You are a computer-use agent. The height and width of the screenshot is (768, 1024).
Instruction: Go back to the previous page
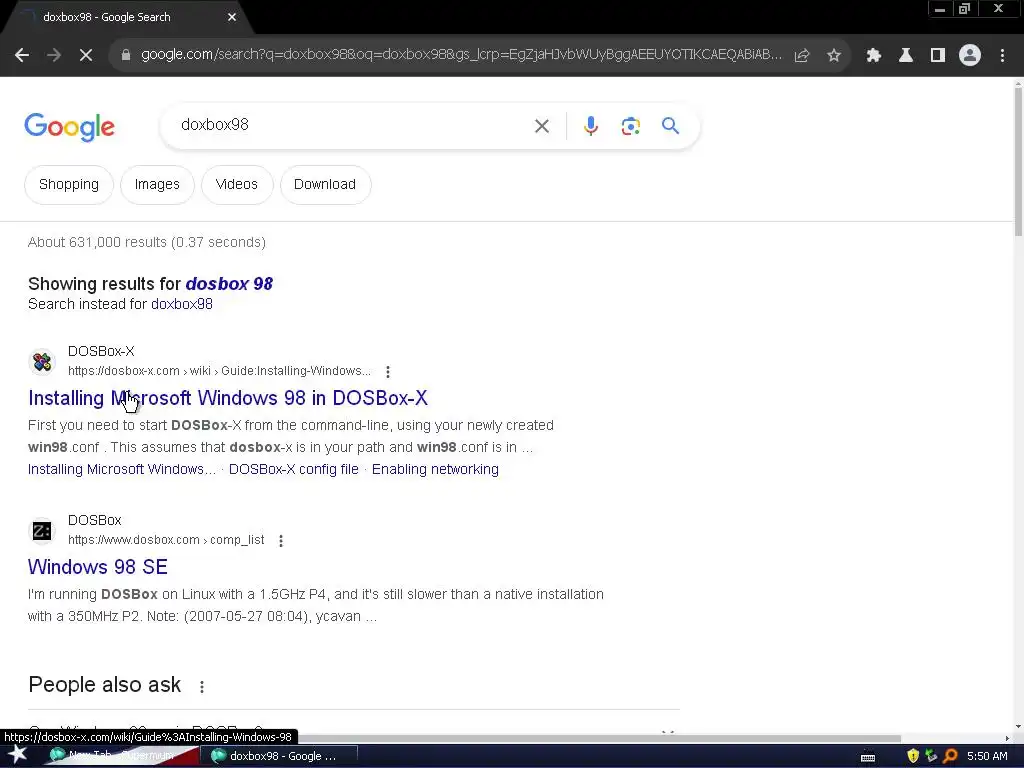click(x=22, y=56)
